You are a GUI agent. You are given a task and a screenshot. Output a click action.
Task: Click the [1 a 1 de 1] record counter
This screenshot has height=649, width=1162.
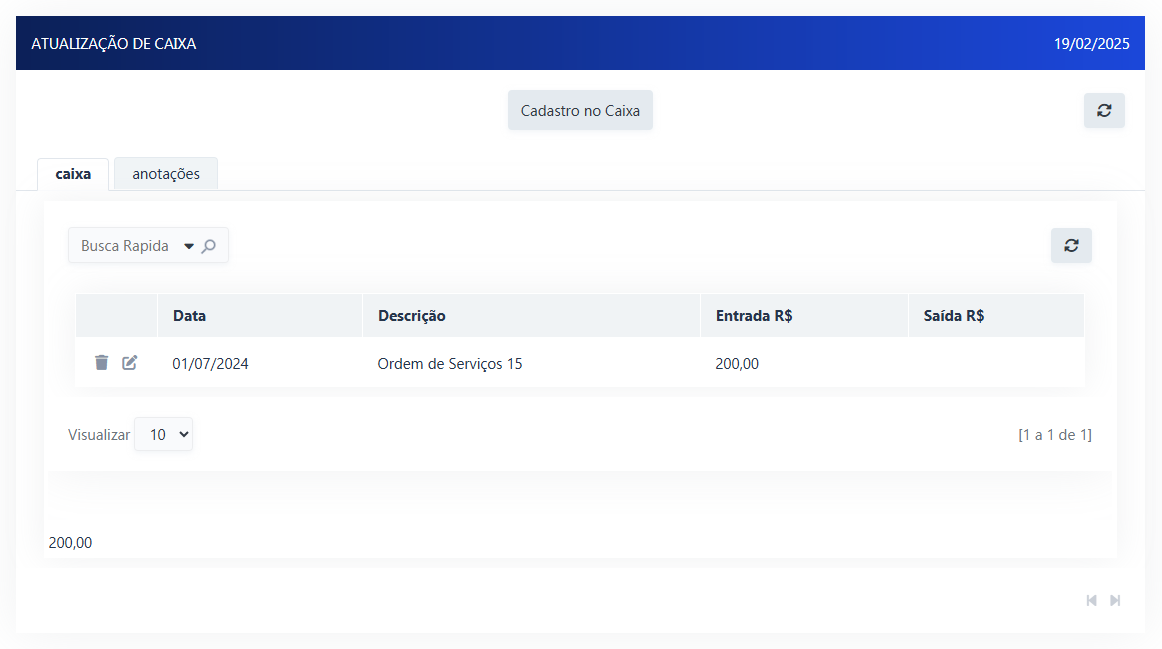click(x=1055, y=435)
